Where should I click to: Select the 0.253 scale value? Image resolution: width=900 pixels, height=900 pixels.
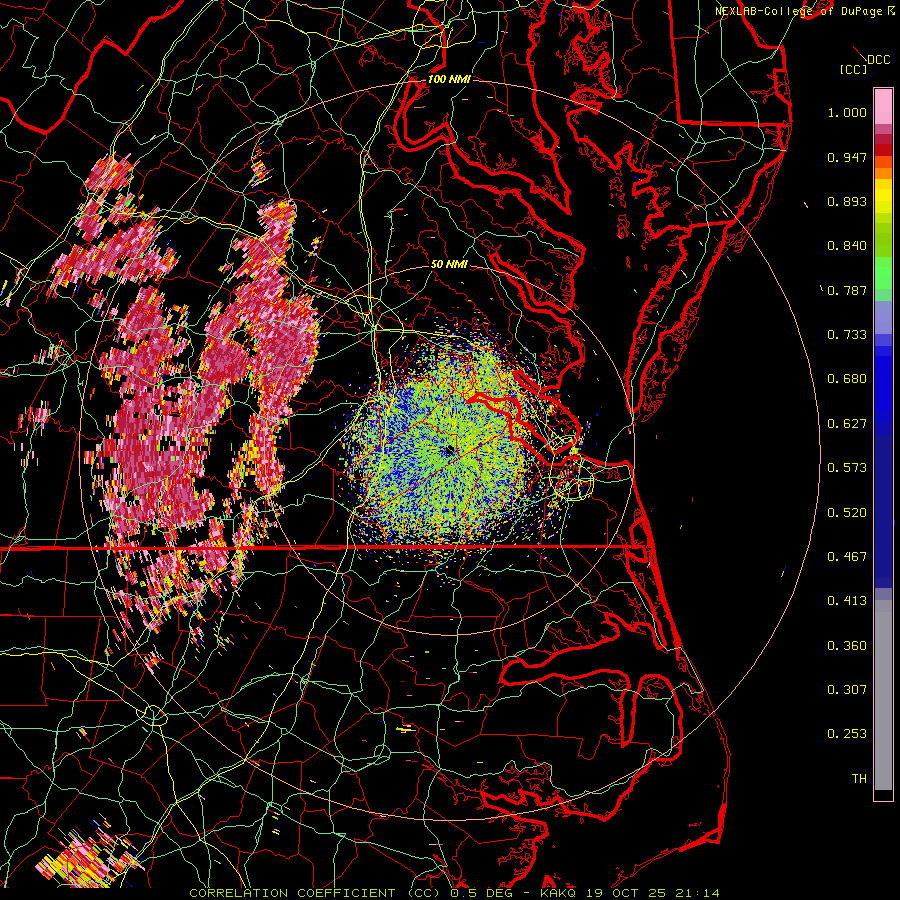coord(847,734)
